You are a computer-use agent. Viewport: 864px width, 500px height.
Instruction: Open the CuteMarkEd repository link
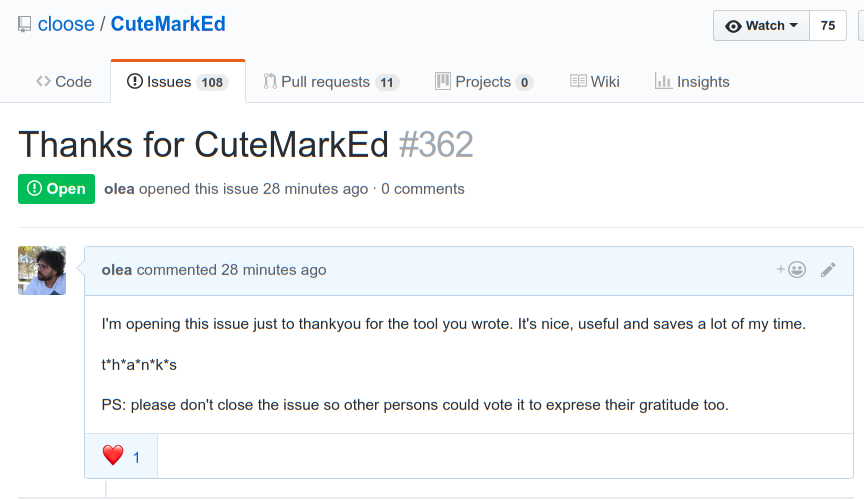[168, 24]
